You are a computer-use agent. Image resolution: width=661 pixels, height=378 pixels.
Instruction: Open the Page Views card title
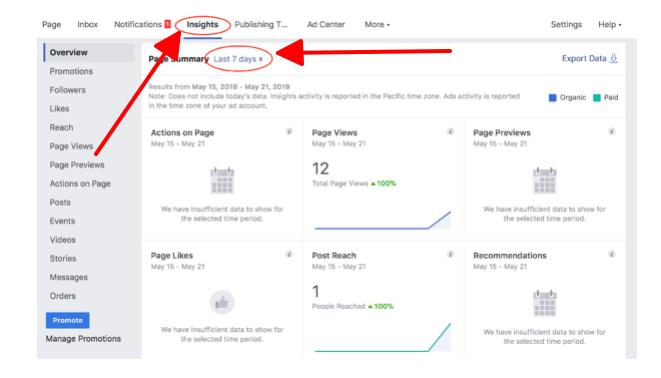point(334,133)
